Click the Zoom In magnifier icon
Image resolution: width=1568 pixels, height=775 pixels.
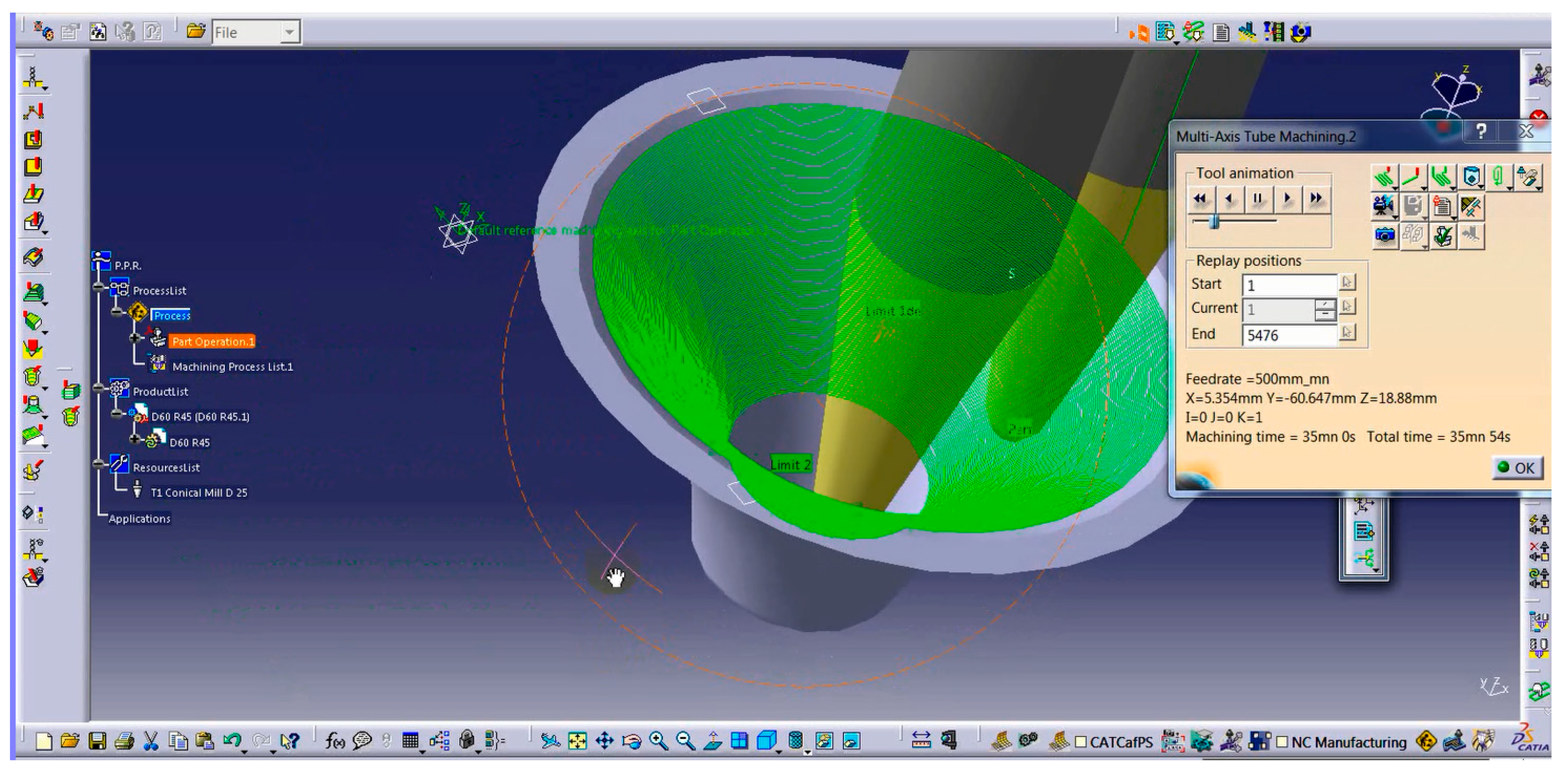pos(658,741)
